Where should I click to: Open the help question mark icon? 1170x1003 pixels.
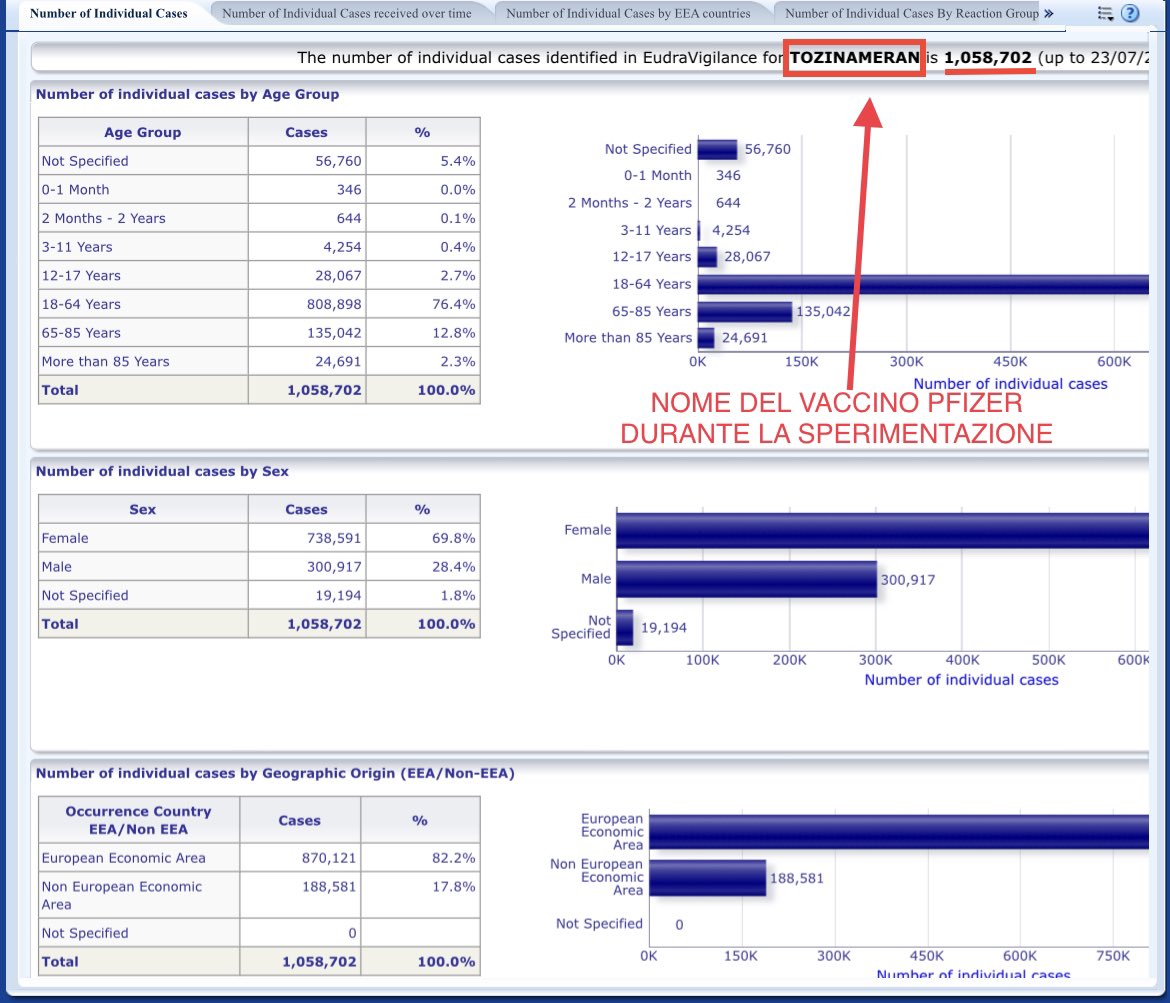[1130, 13]
